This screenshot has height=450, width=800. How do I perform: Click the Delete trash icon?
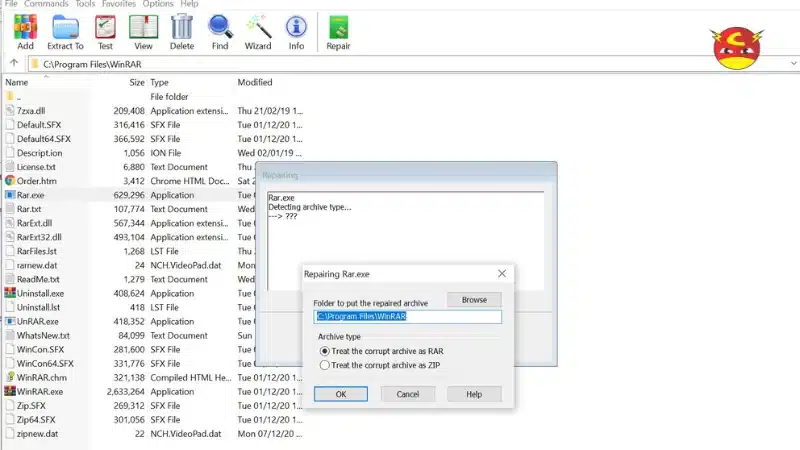click(182, 32)
